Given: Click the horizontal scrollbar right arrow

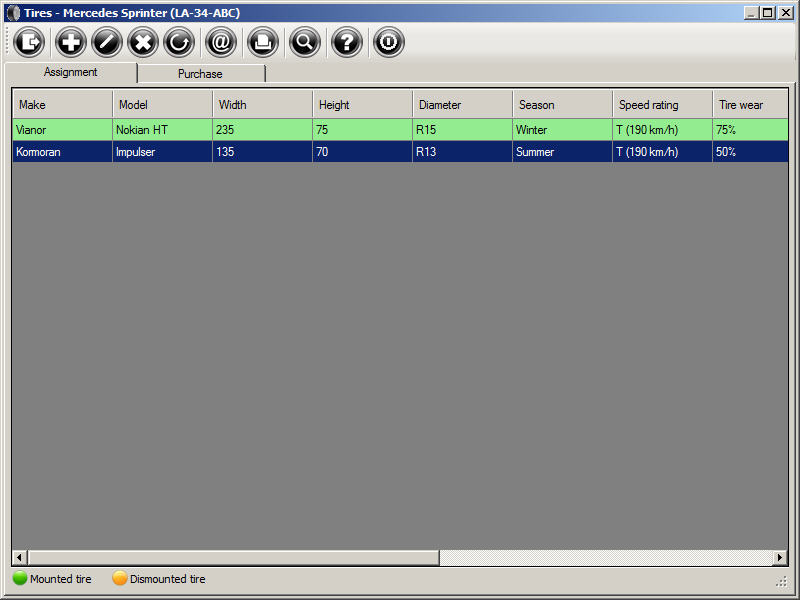Looking at the screenshot, I should 780,557.
